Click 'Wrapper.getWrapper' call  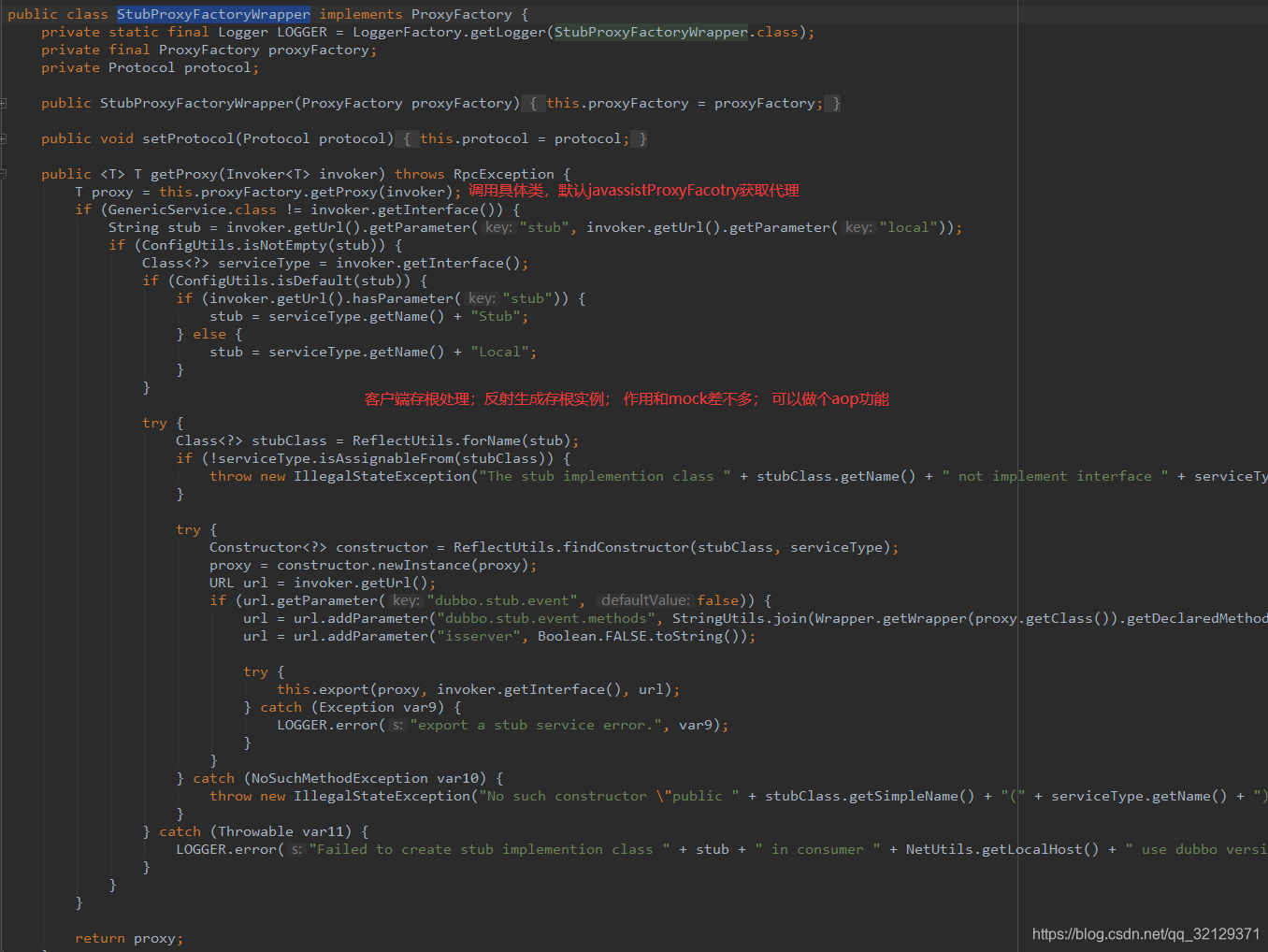point(890,618)
